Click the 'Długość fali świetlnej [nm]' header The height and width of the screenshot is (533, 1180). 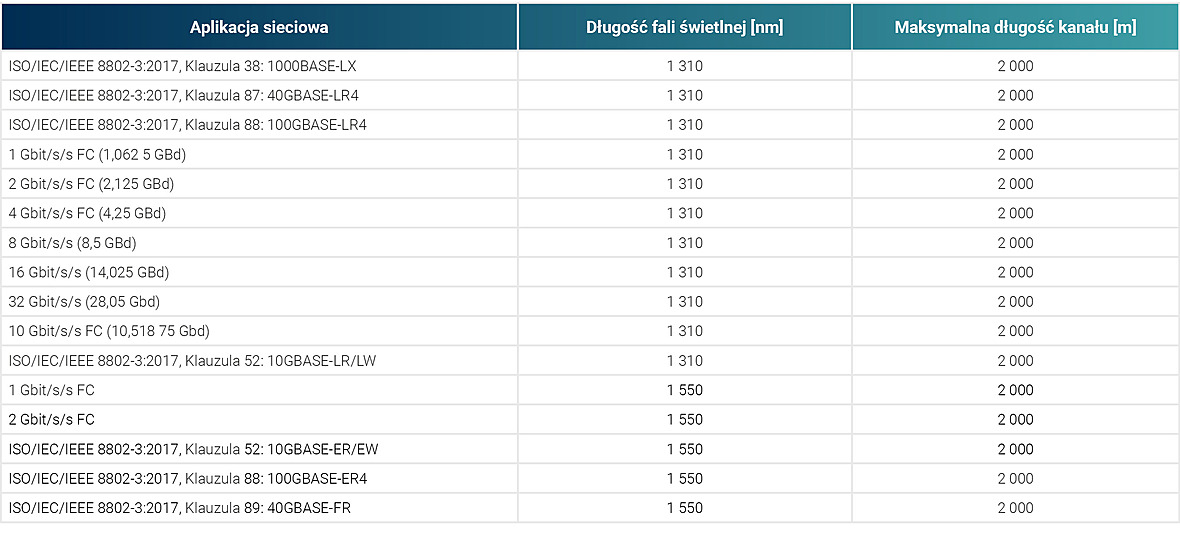click(x=685, y=28)
